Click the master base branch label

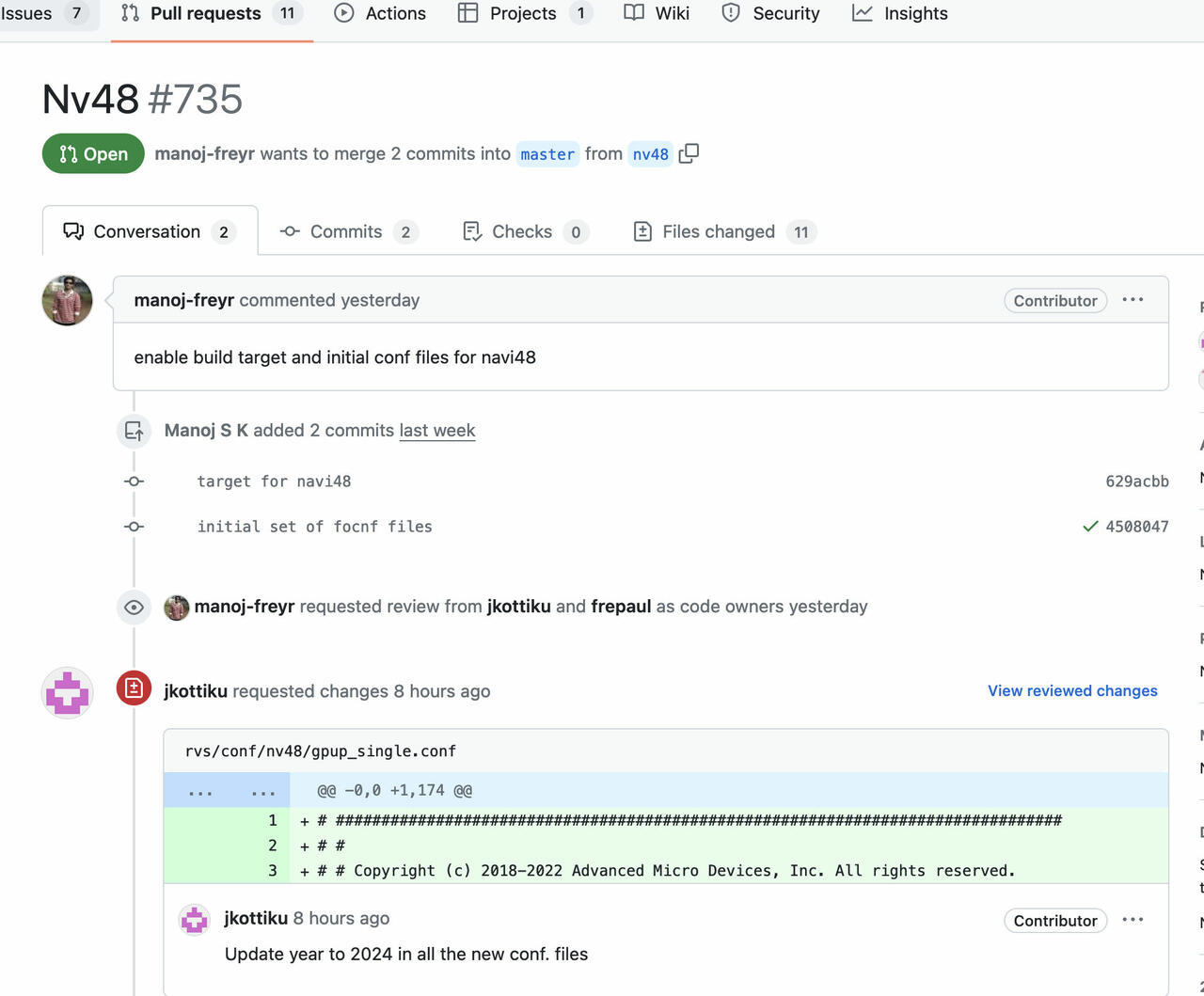pyautogui.click(x=547, y=154)
